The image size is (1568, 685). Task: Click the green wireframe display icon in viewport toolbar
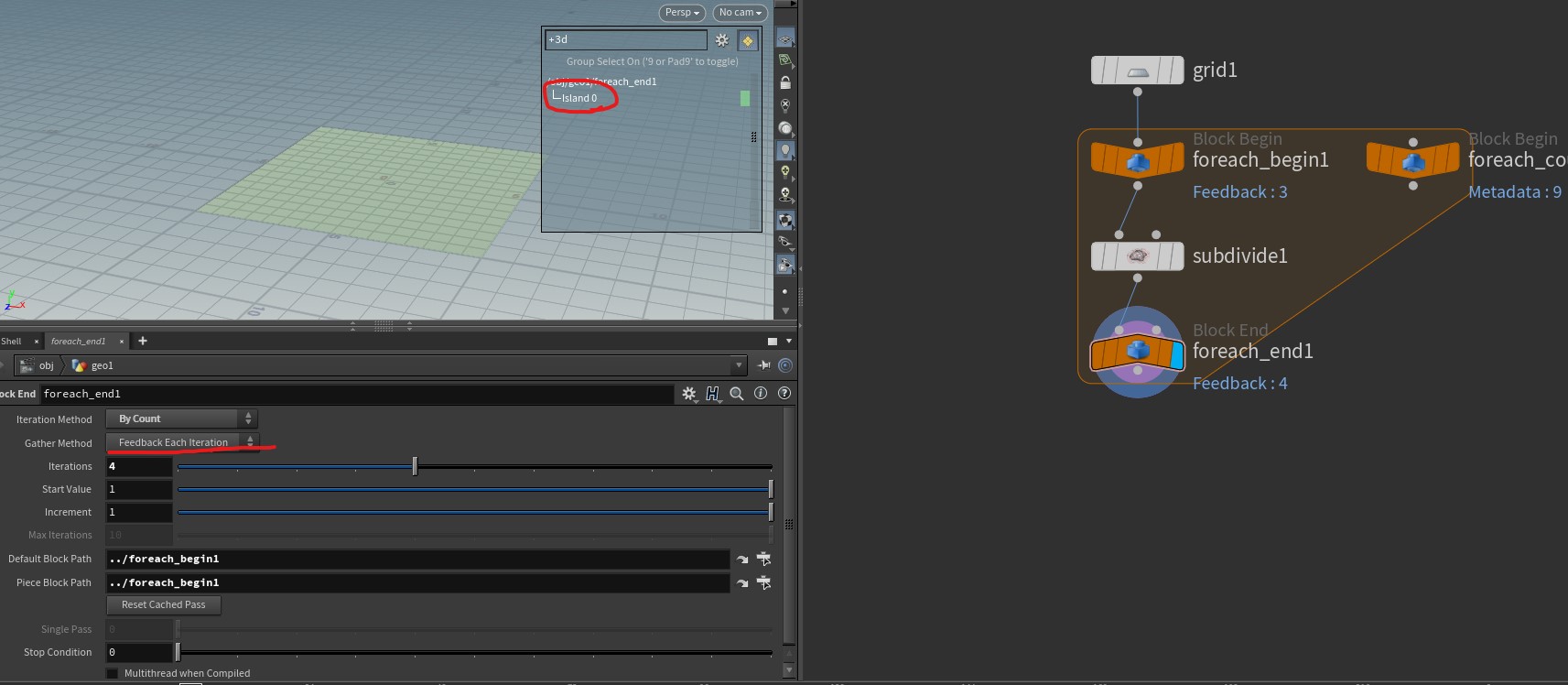point(785,60)
